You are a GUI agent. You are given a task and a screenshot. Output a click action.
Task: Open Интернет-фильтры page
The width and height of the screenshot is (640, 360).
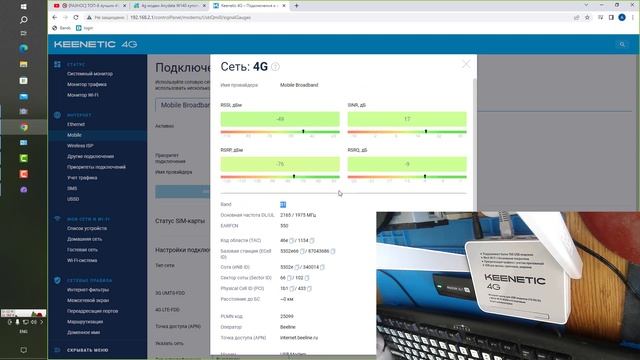pyautogui.click(x=88, y=290)
